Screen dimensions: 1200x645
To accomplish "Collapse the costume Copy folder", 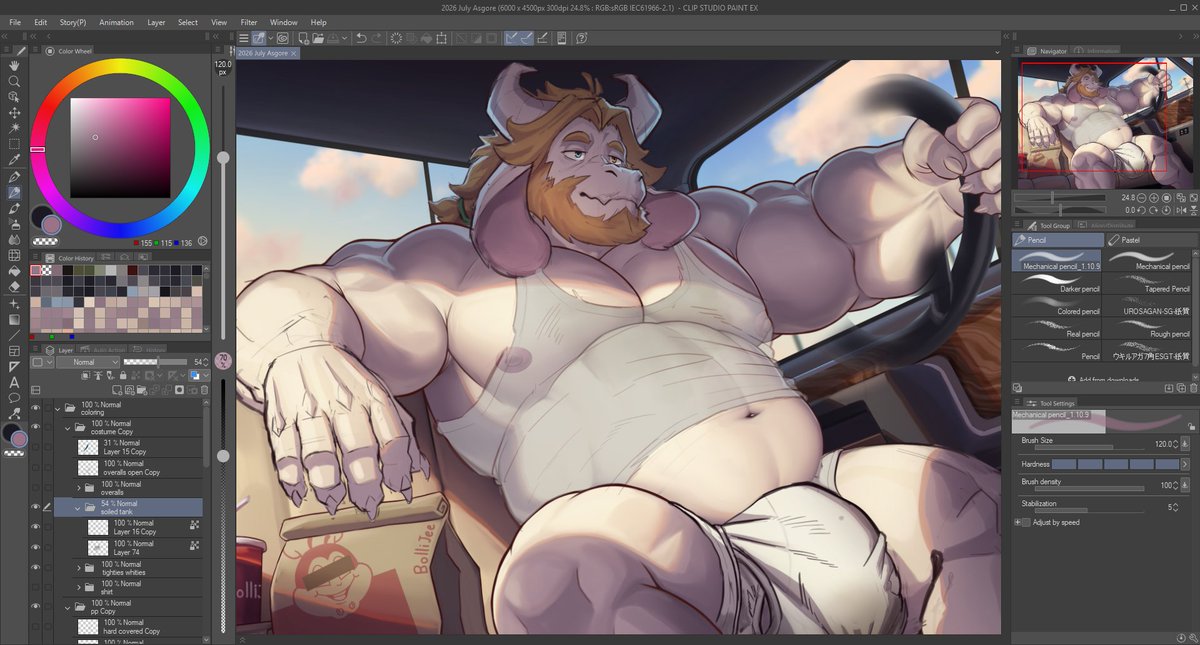I will tap(68, 427).
